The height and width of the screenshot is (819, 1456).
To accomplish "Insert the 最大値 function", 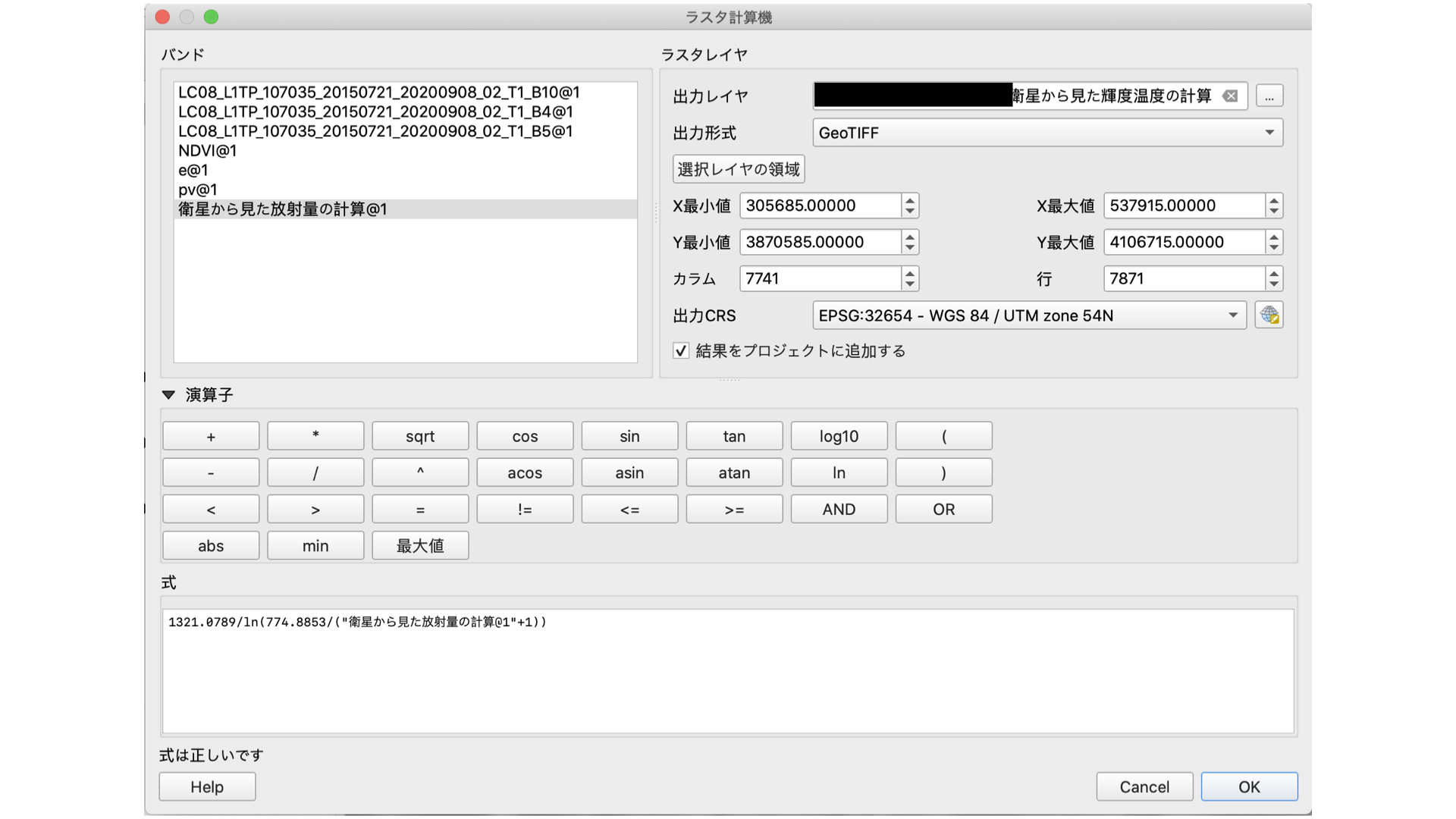I will (x=420, y=545).
